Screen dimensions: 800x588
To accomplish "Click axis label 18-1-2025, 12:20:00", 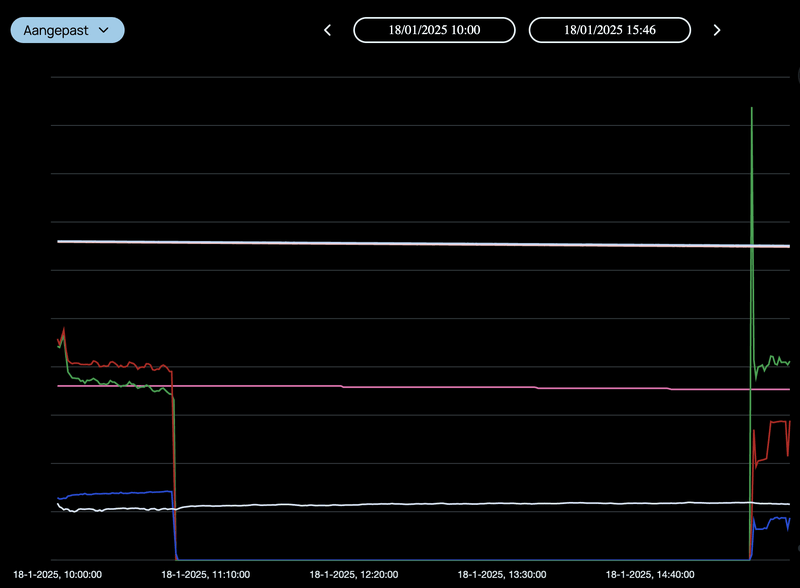I will point(354,575).
